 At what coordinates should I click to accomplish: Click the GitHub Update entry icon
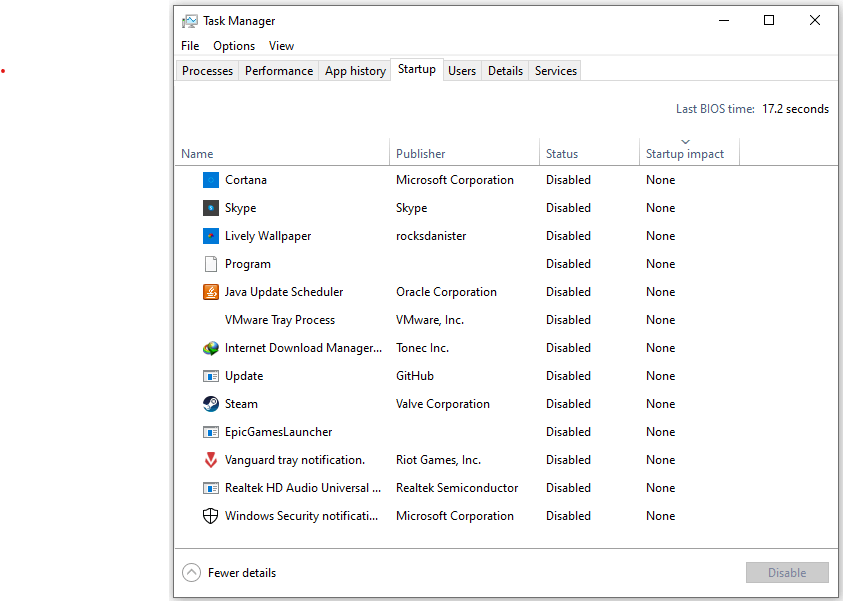click(x=211, y=376)
